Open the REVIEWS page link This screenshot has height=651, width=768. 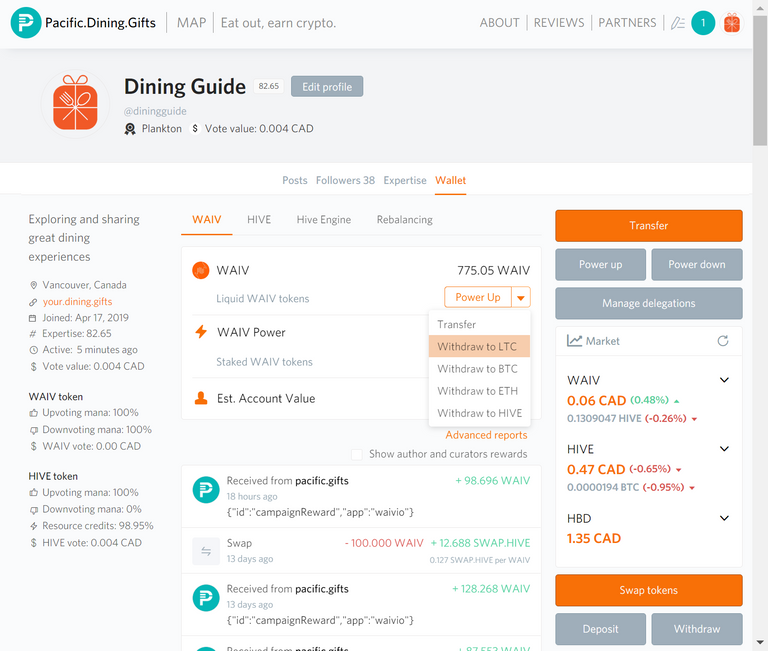(559, 23)
